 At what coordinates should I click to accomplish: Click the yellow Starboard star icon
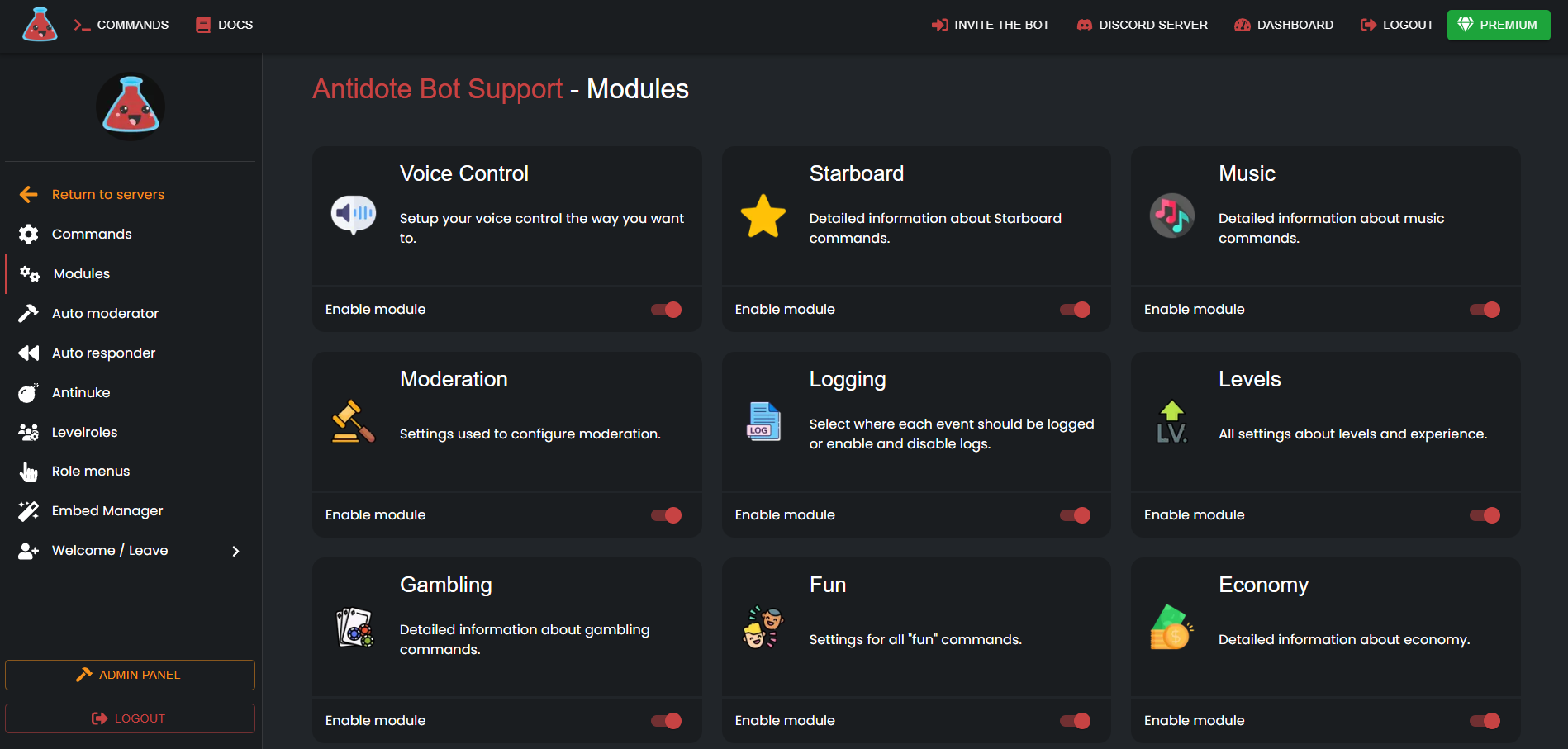763,216
